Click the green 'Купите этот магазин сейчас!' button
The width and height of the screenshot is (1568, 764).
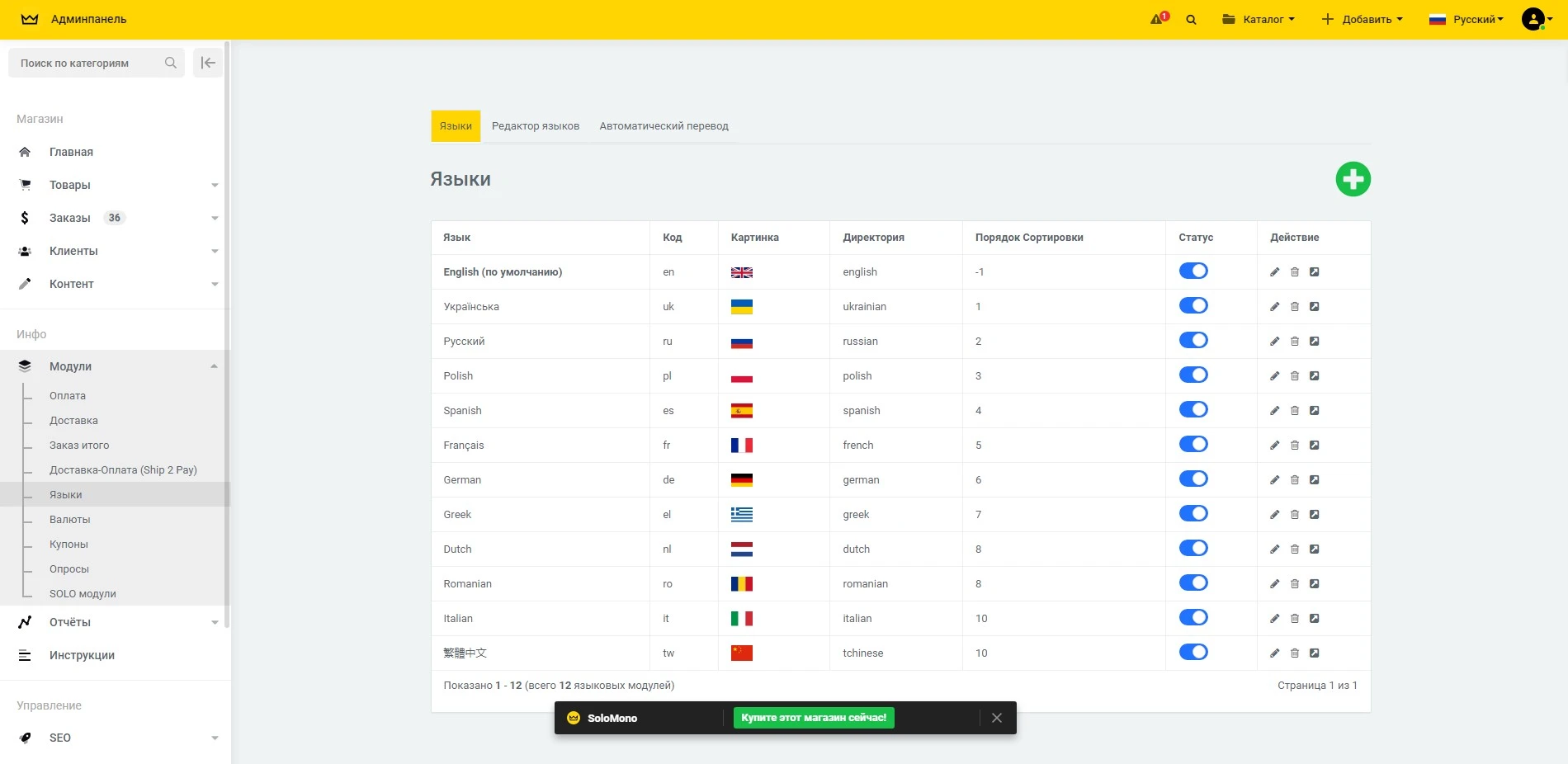pos(813,718)
